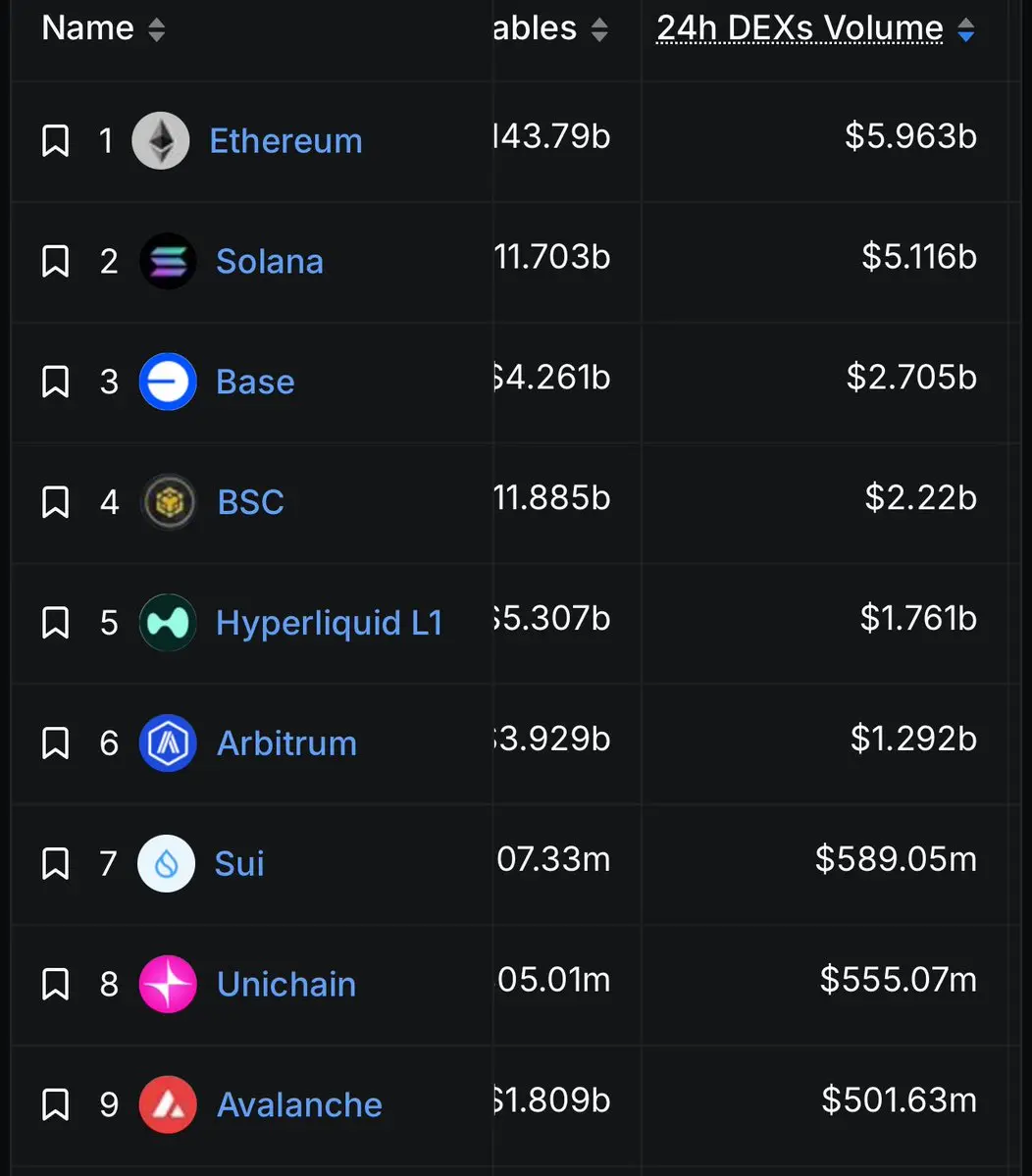
Task: Select Ethereum's $5.963b volume cell
Action: (910, 135)
